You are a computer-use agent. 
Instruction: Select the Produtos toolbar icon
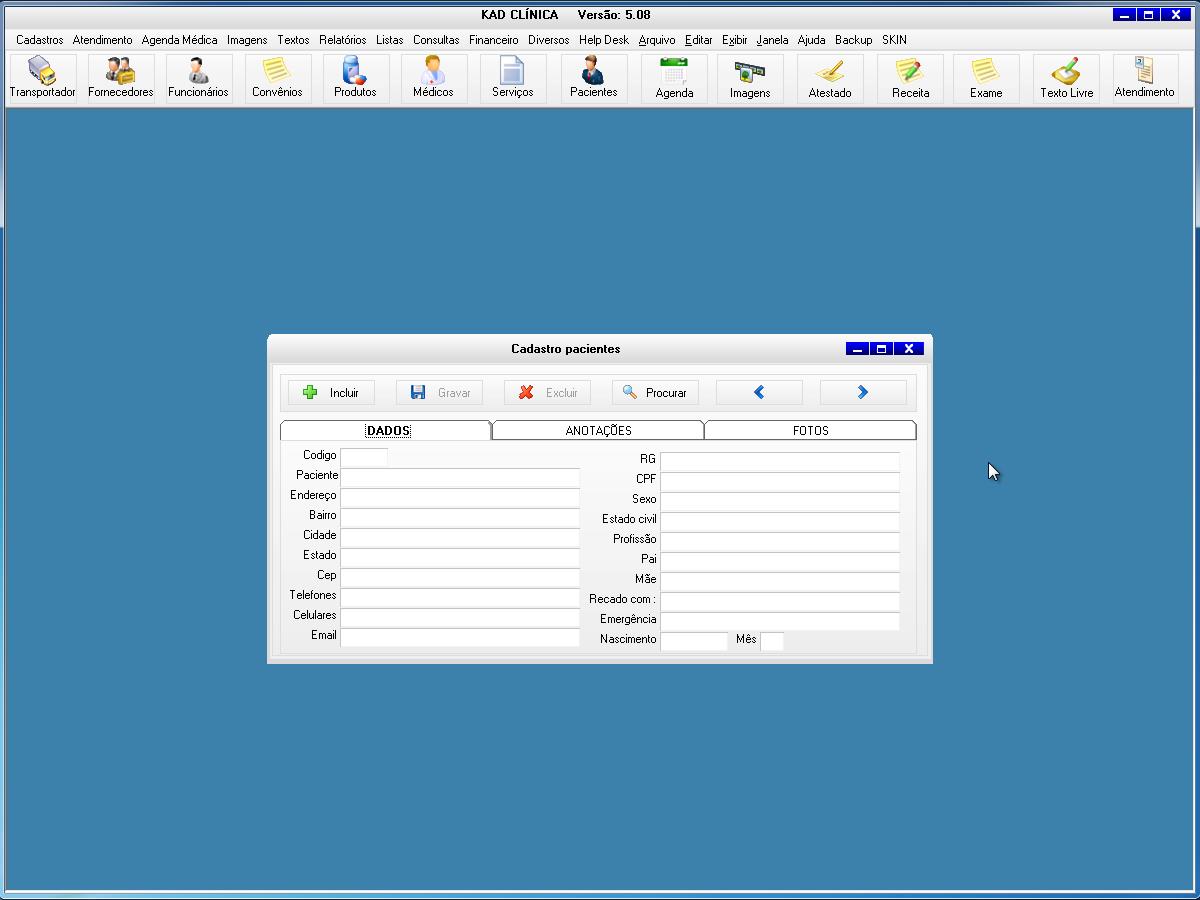coord(355,78)
